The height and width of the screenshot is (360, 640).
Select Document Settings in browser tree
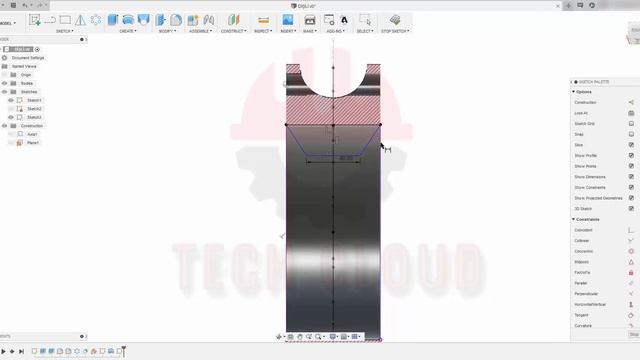point(28,58)
